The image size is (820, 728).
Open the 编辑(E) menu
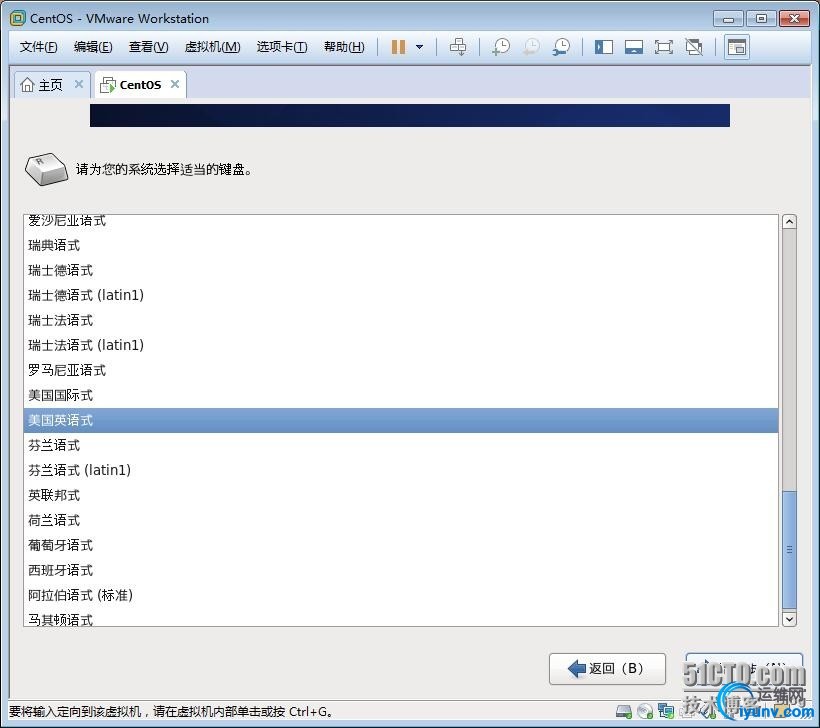(x=93, y=47)
